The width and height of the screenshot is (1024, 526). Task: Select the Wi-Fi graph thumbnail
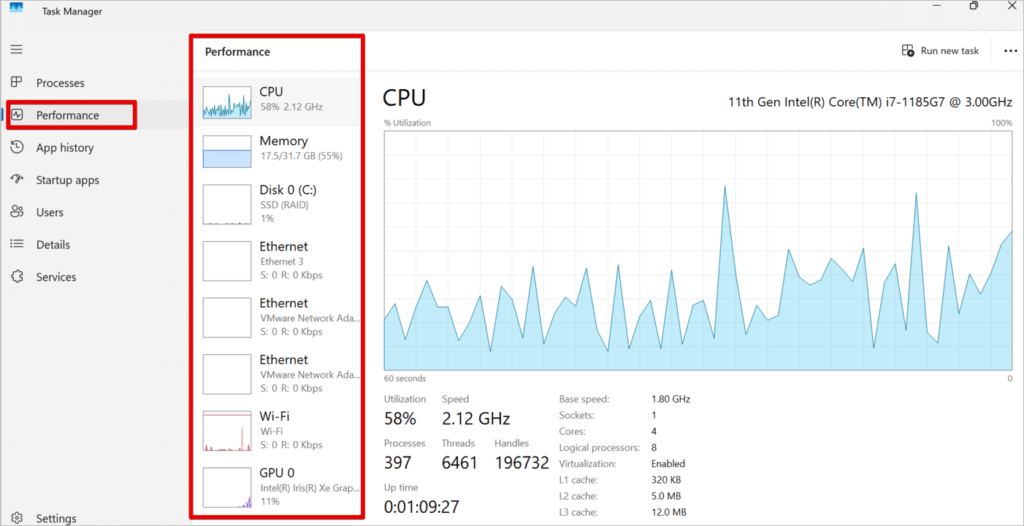(x=227, y=431)
